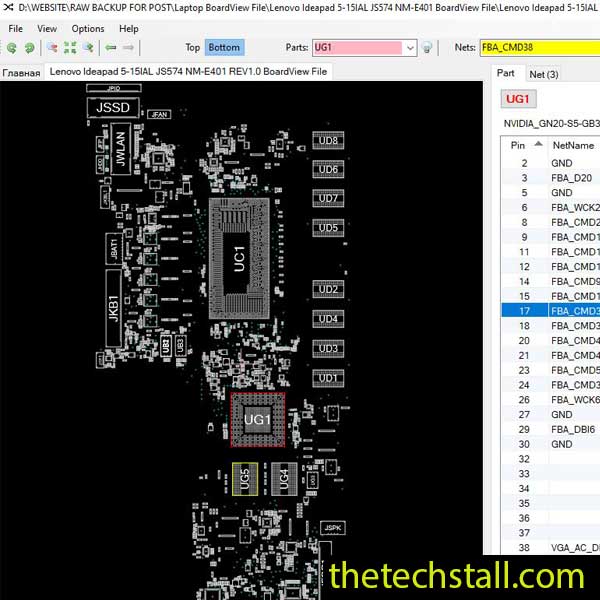This screenshot has height=600, width=600.
Task: Select the highlighted UG1 GPU chip
Action: click(x=258, y=419)
